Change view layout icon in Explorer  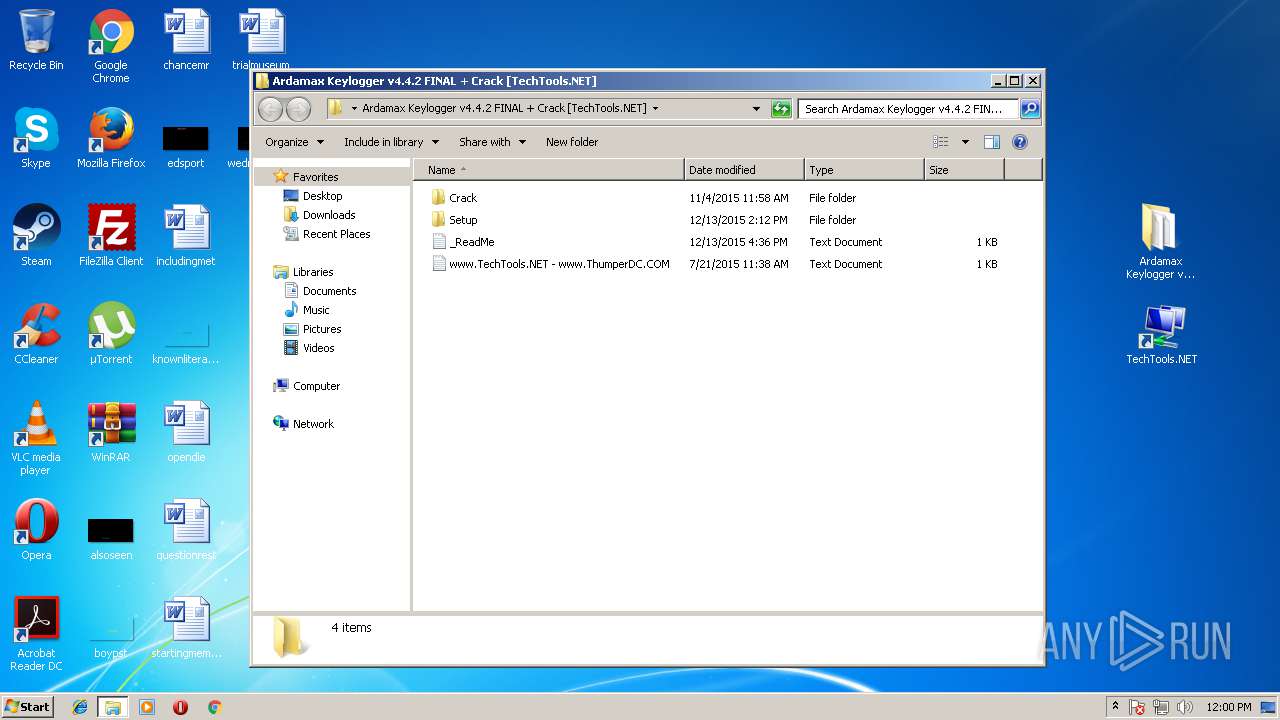coord(940,142)
